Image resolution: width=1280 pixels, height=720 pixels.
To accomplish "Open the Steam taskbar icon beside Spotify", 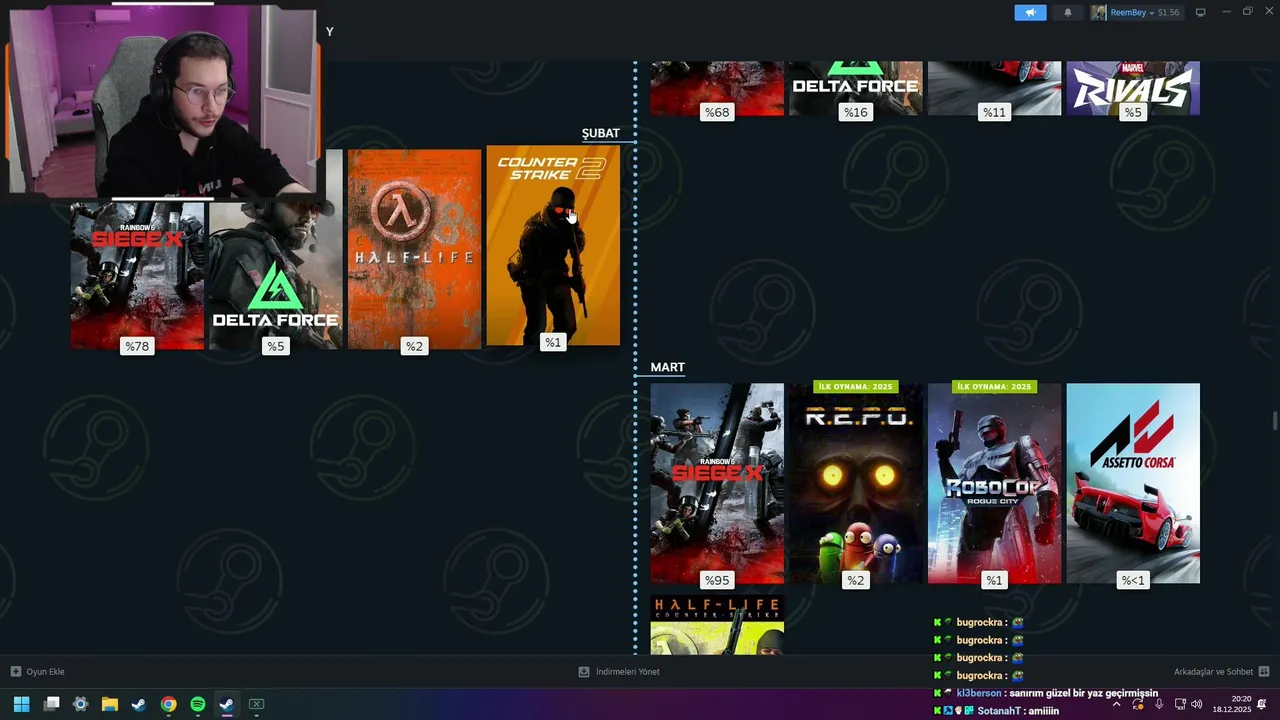I will (227, 704).
